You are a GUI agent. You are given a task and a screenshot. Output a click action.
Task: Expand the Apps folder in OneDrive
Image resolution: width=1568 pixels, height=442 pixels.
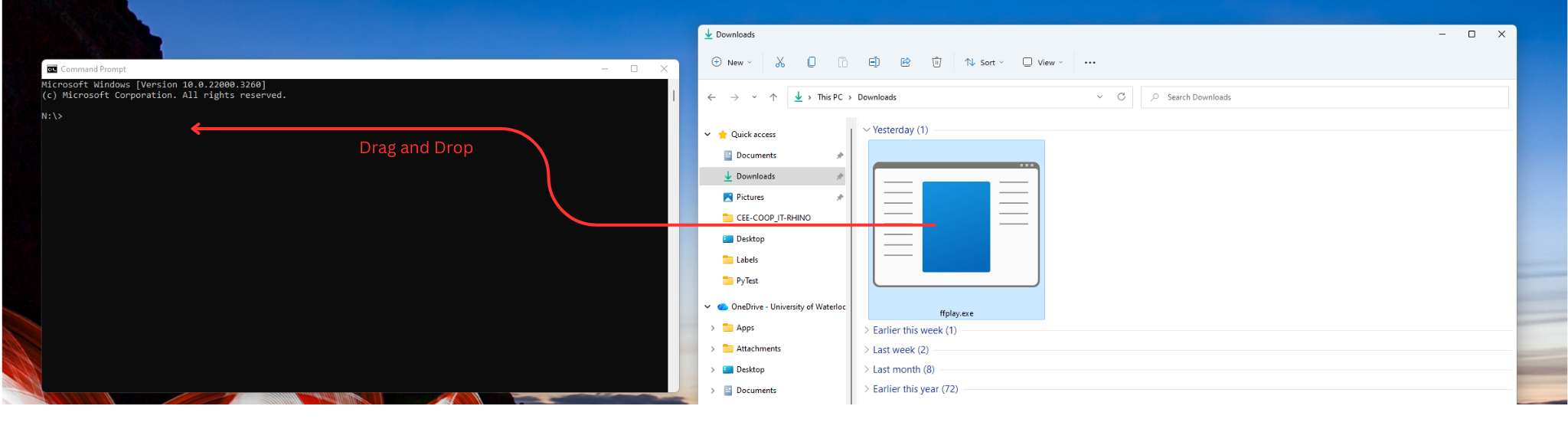click(713, 328)
